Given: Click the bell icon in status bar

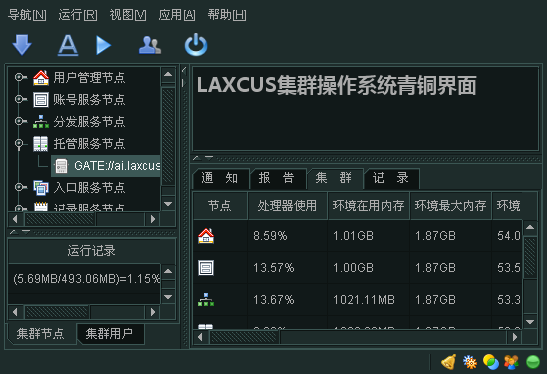Looking at the screenshot, I should 449,362.
